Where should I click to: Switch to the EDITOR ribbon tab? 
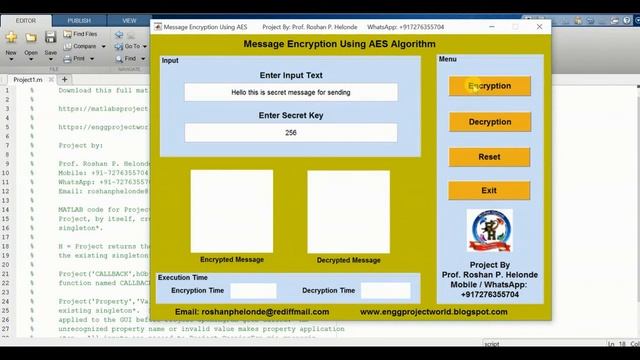pos(26,20)
